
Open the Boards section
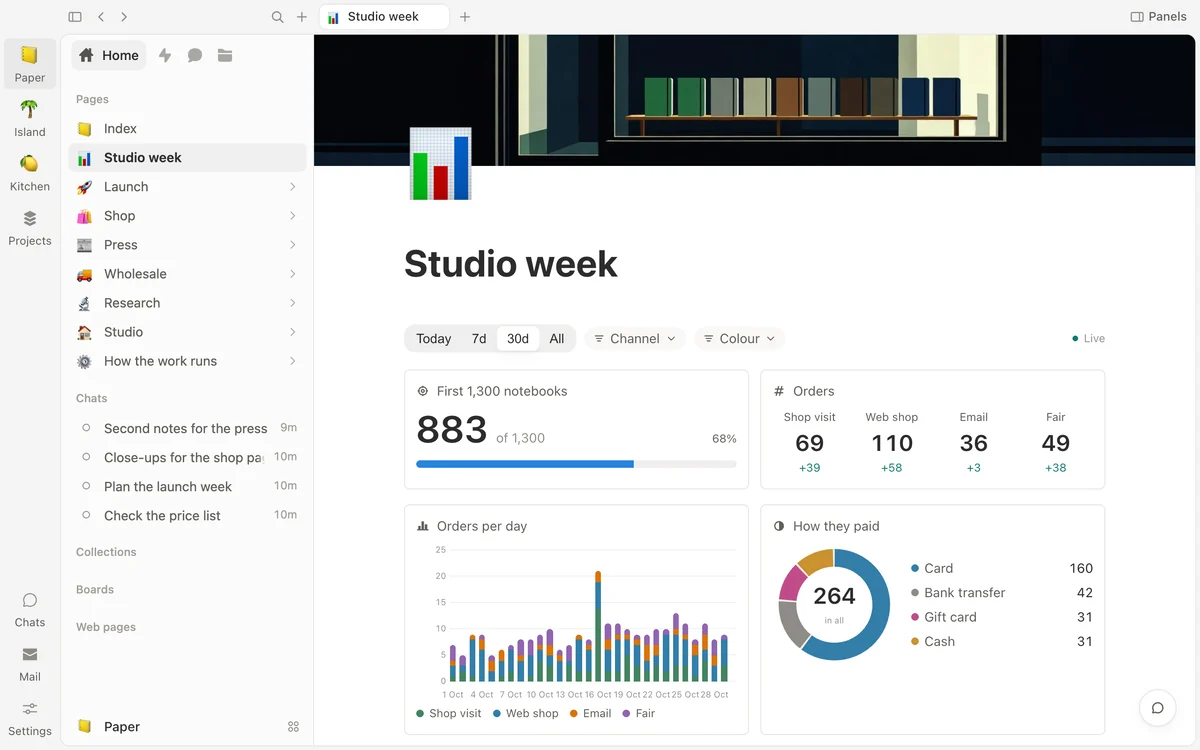click(95, 590)
